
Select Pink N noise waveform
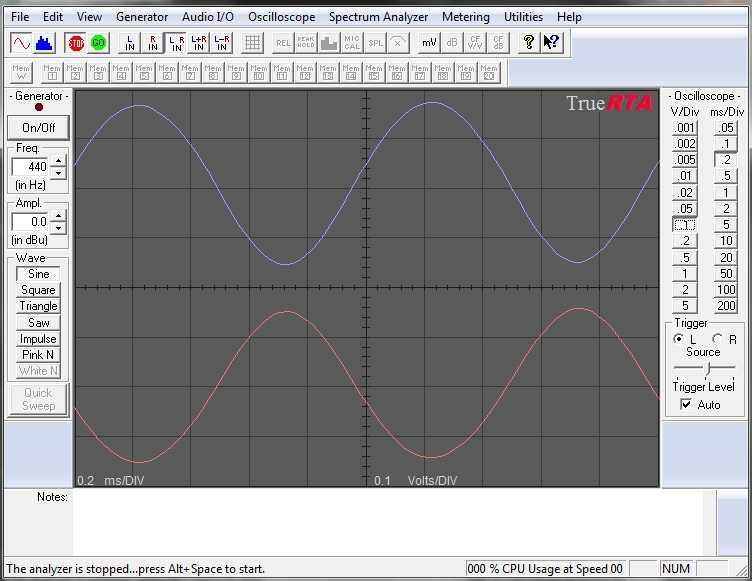point(38,355)
